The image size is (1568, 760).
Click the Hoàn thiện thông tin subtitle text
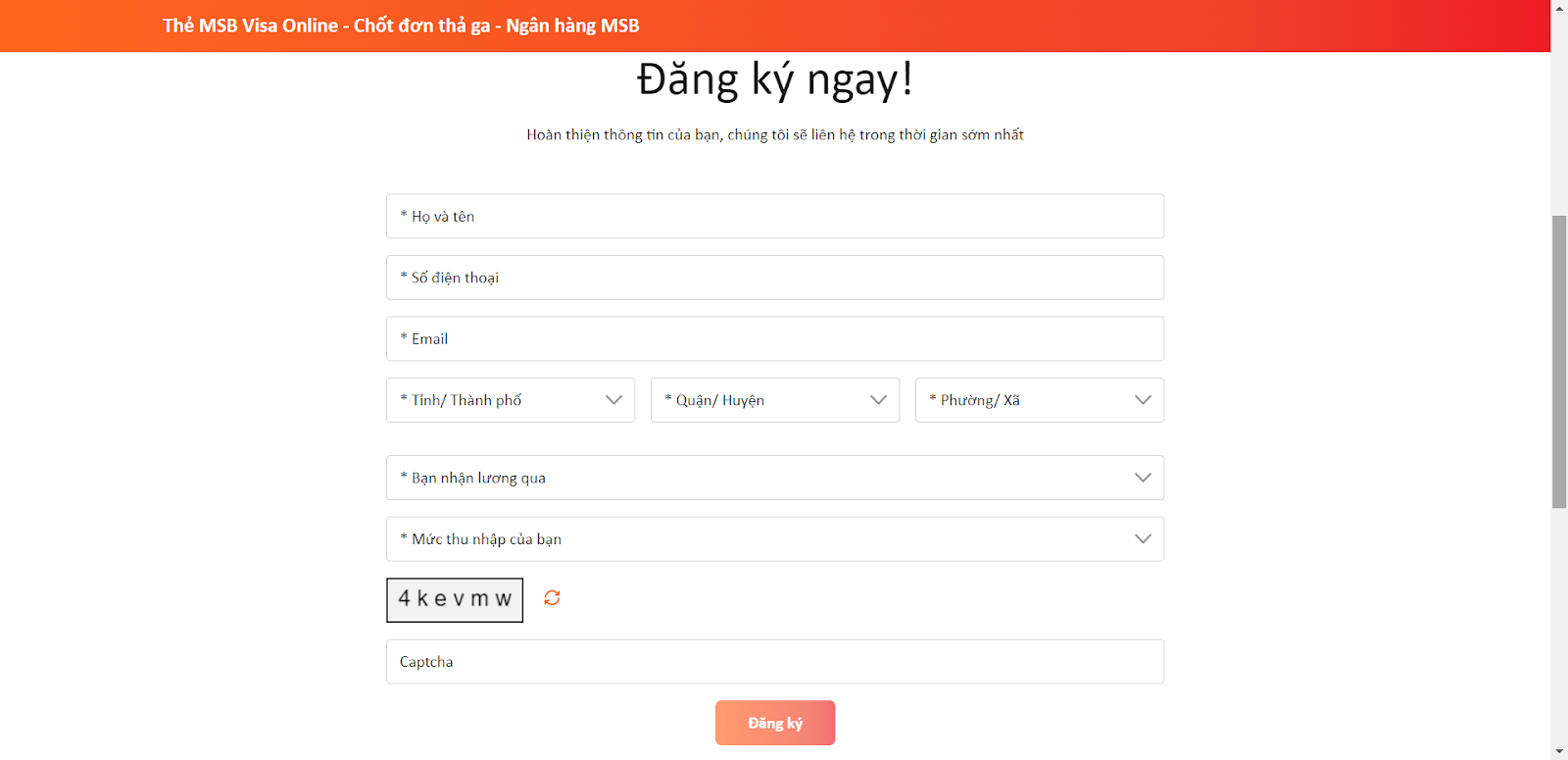[x=775, y=134]
